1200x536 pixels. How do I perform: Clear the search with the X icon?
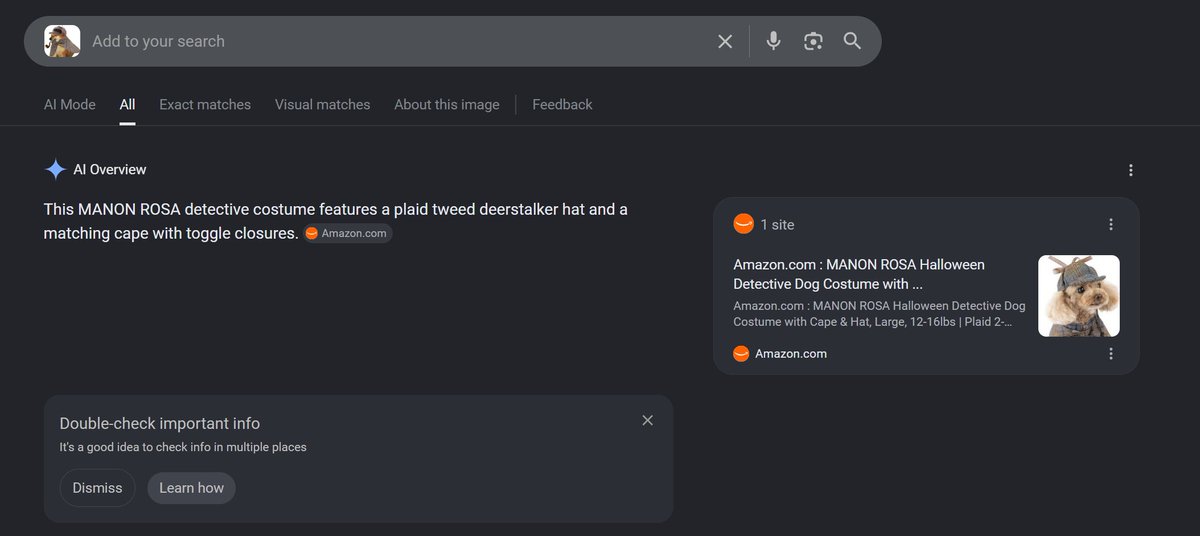click(x=725, y=41)
